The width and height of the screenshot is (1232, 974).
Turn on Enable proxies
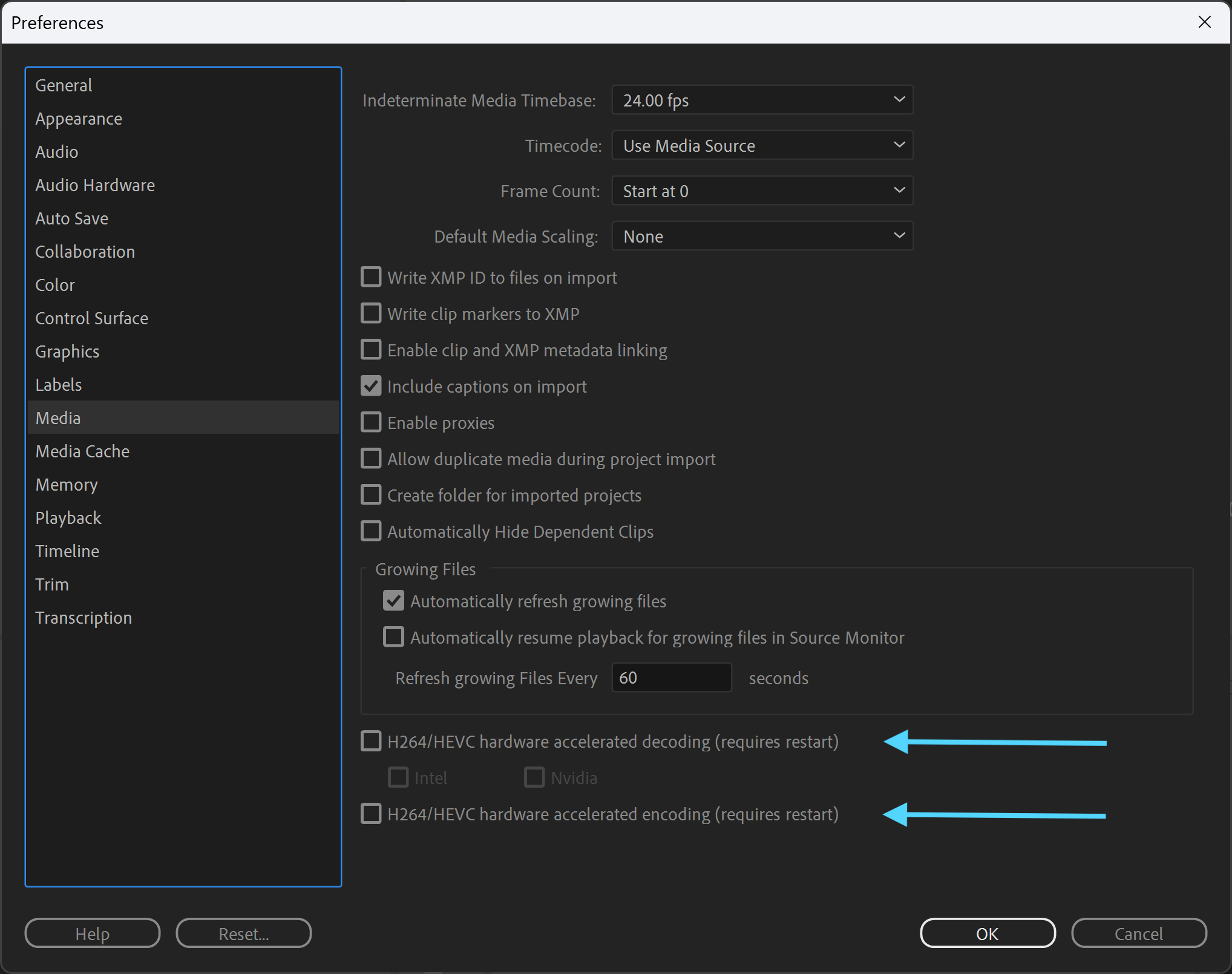(x=372, y=422)
